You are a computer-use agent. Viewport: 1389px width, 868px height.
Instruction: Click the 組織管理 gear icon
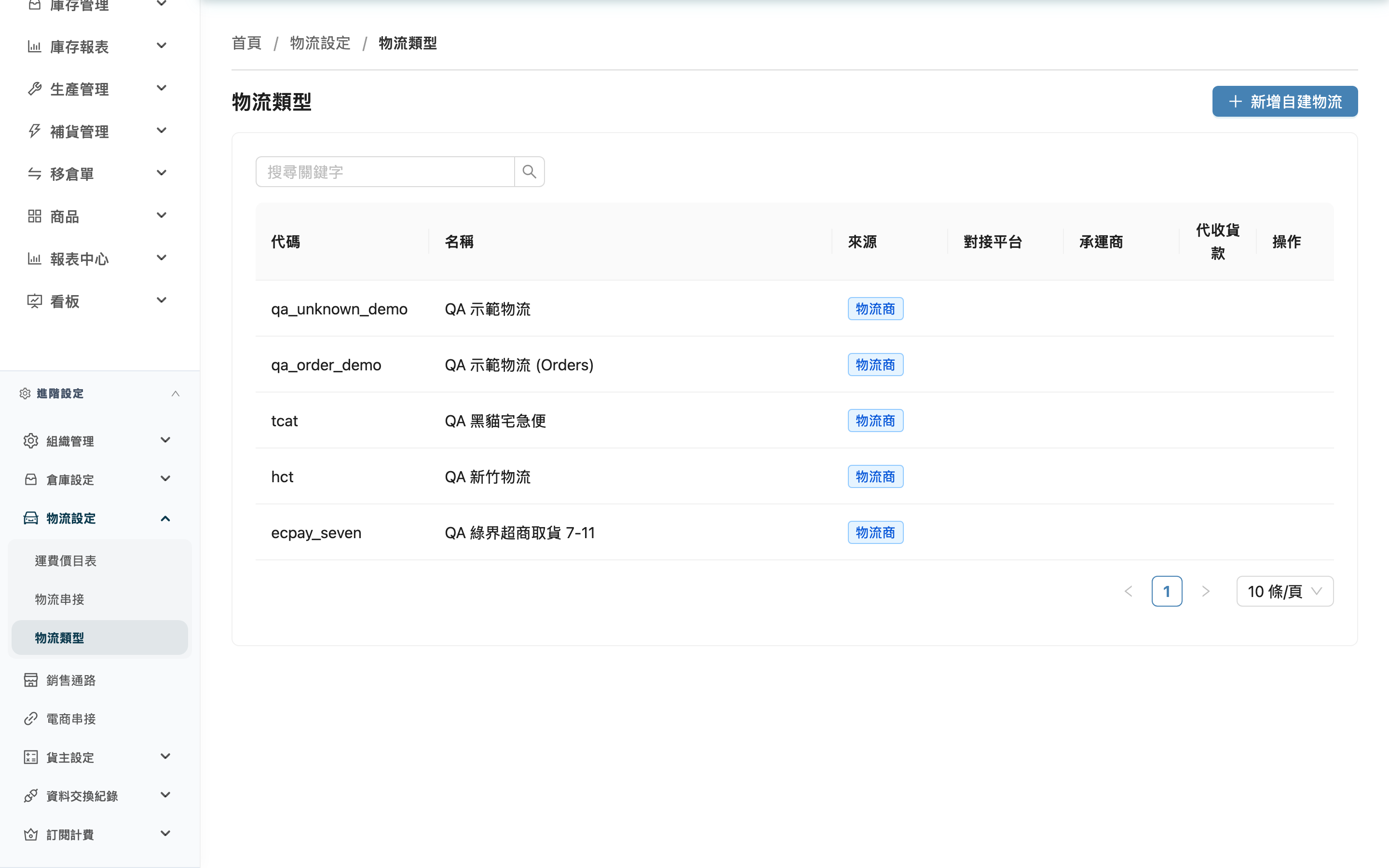(31, 441)
